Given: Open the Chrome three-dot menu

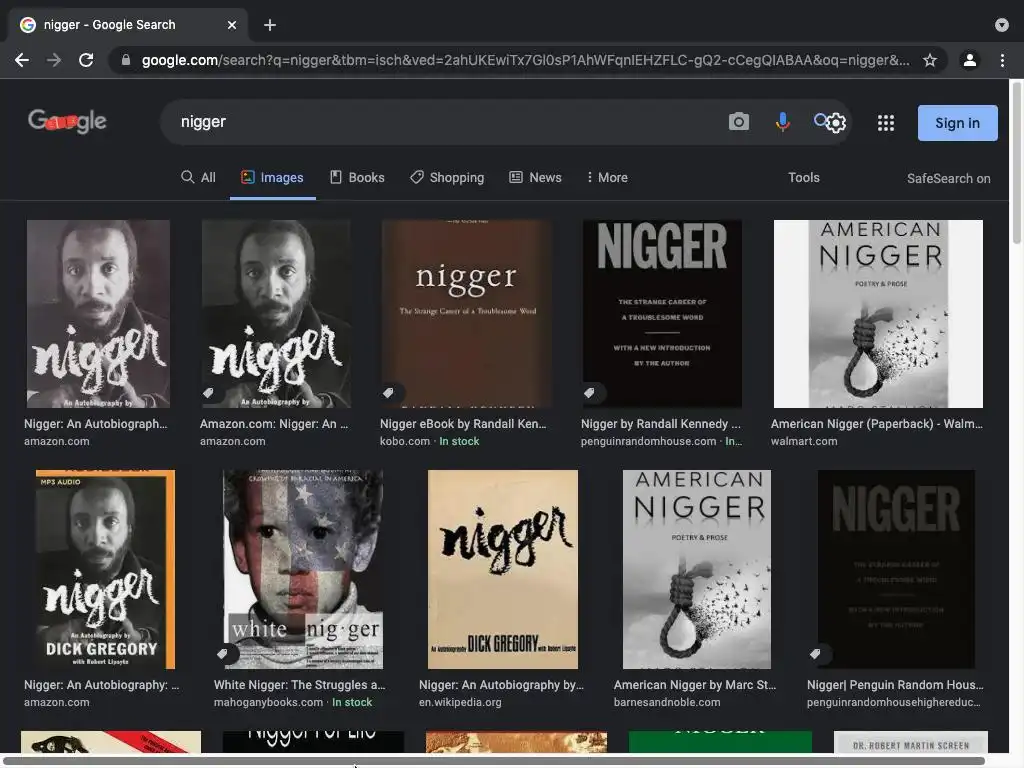Looking at the screenshot, I should 1002,60.
